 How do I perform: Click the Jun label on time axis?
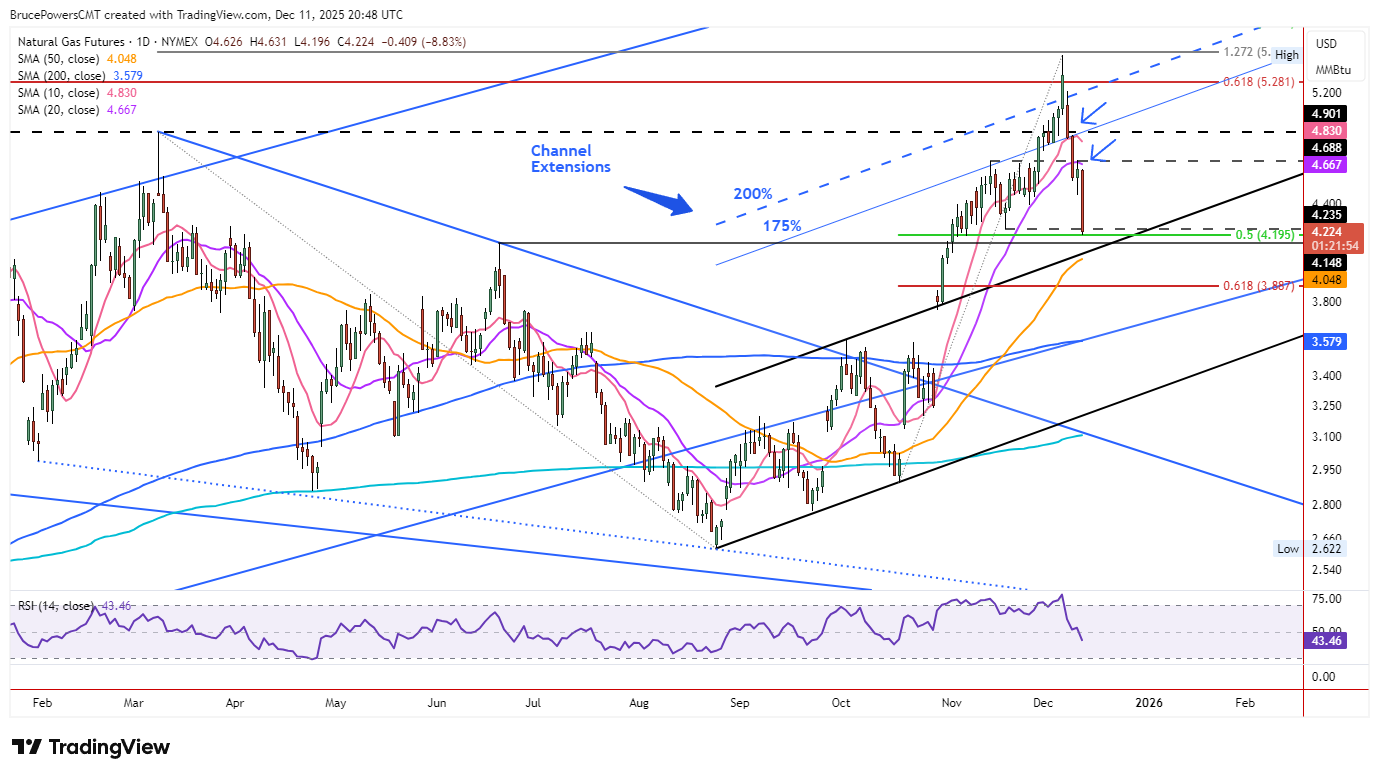[436, 703]
